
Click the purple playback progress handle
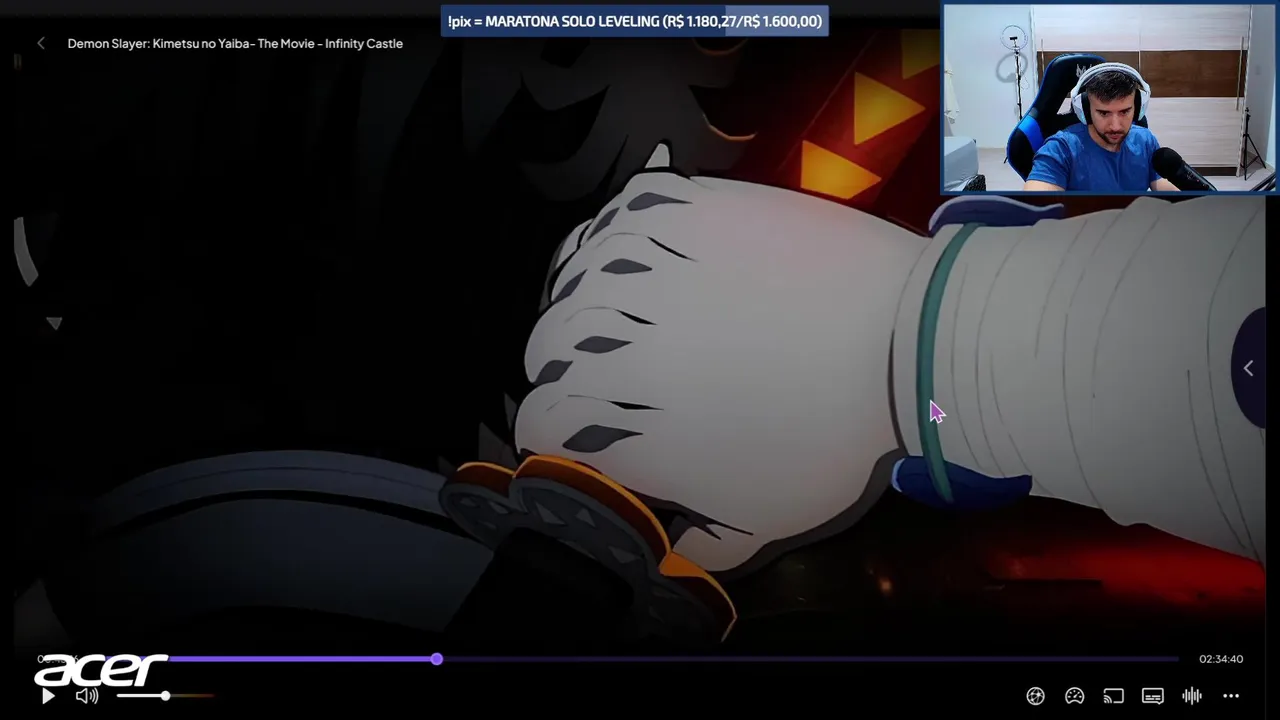point(437,659)
